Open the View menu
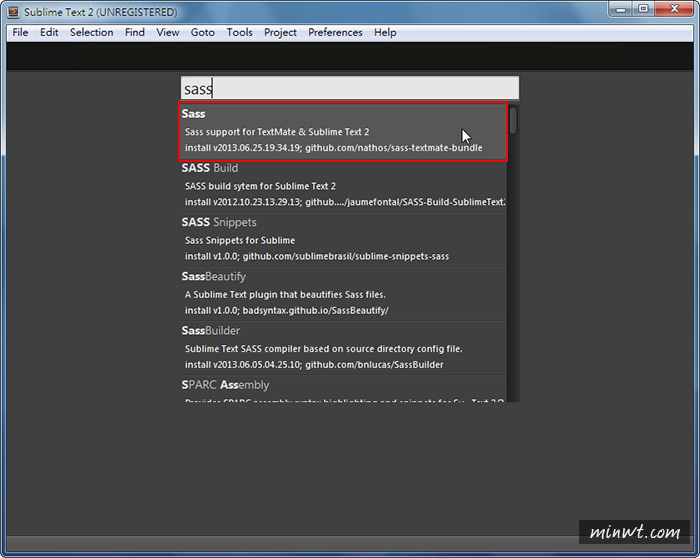 (x=168, y=33)
